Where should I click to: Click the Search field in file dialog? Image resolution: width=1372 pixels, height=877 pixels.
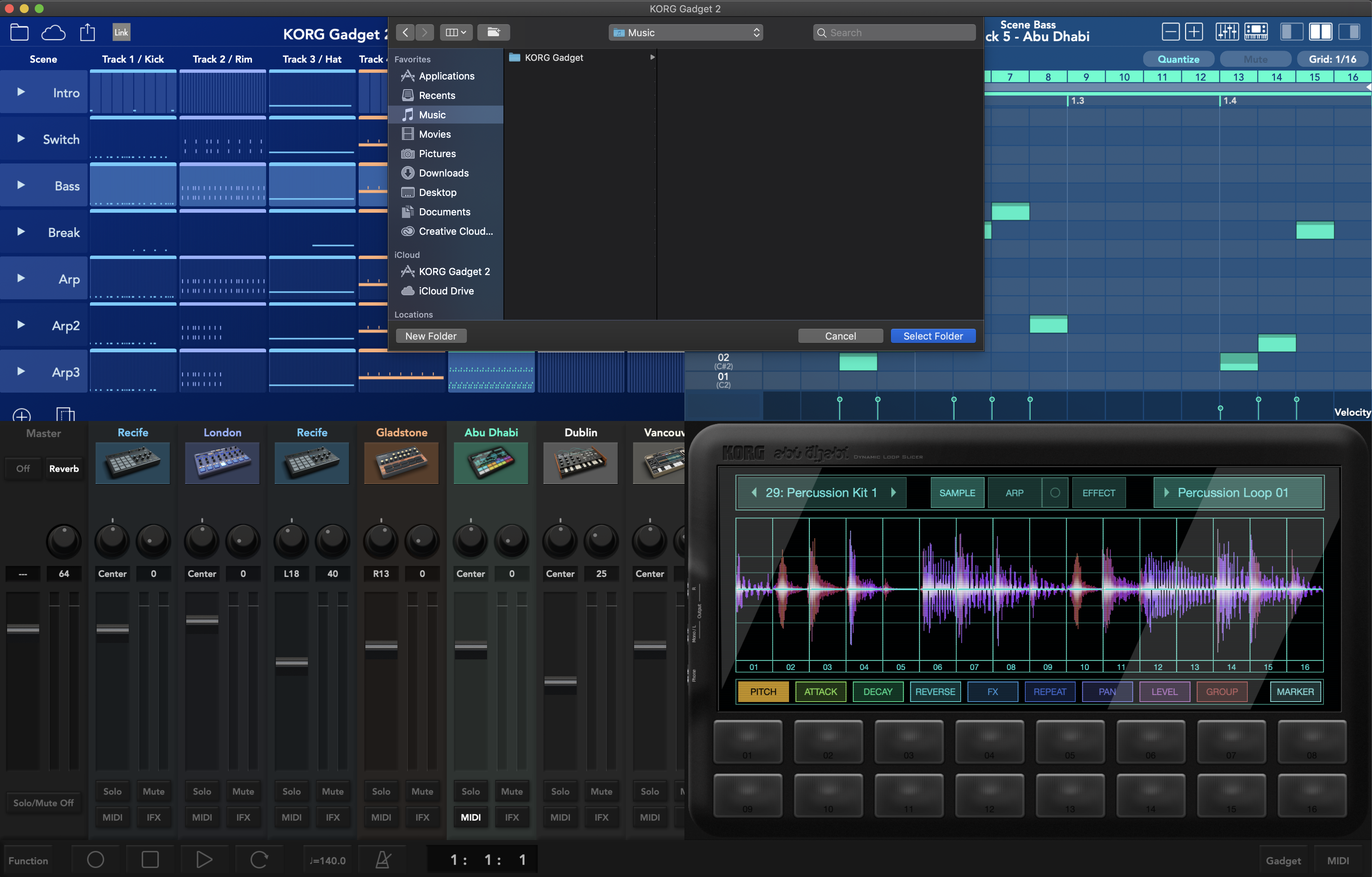tap(894, 32)
